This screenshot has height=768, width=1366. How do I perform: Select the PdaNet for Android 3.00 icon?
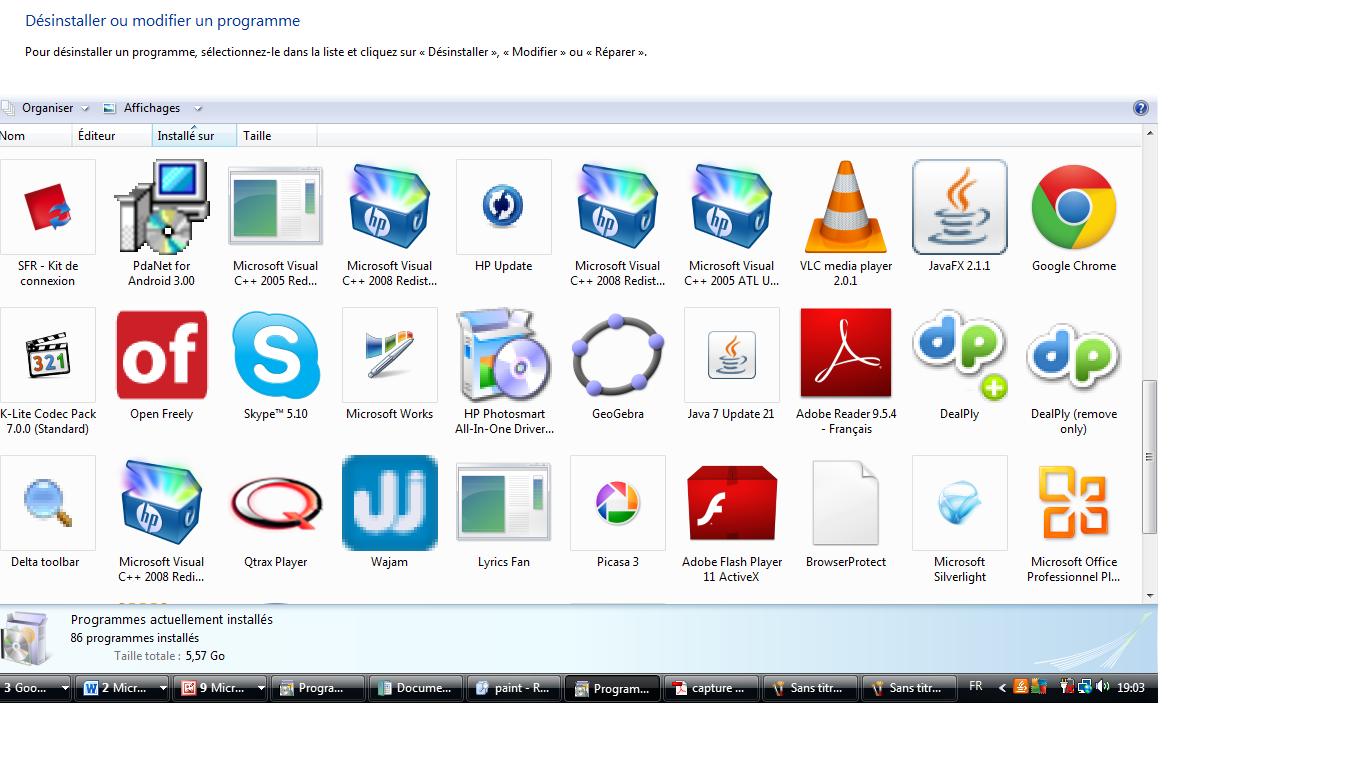[162, 207]
